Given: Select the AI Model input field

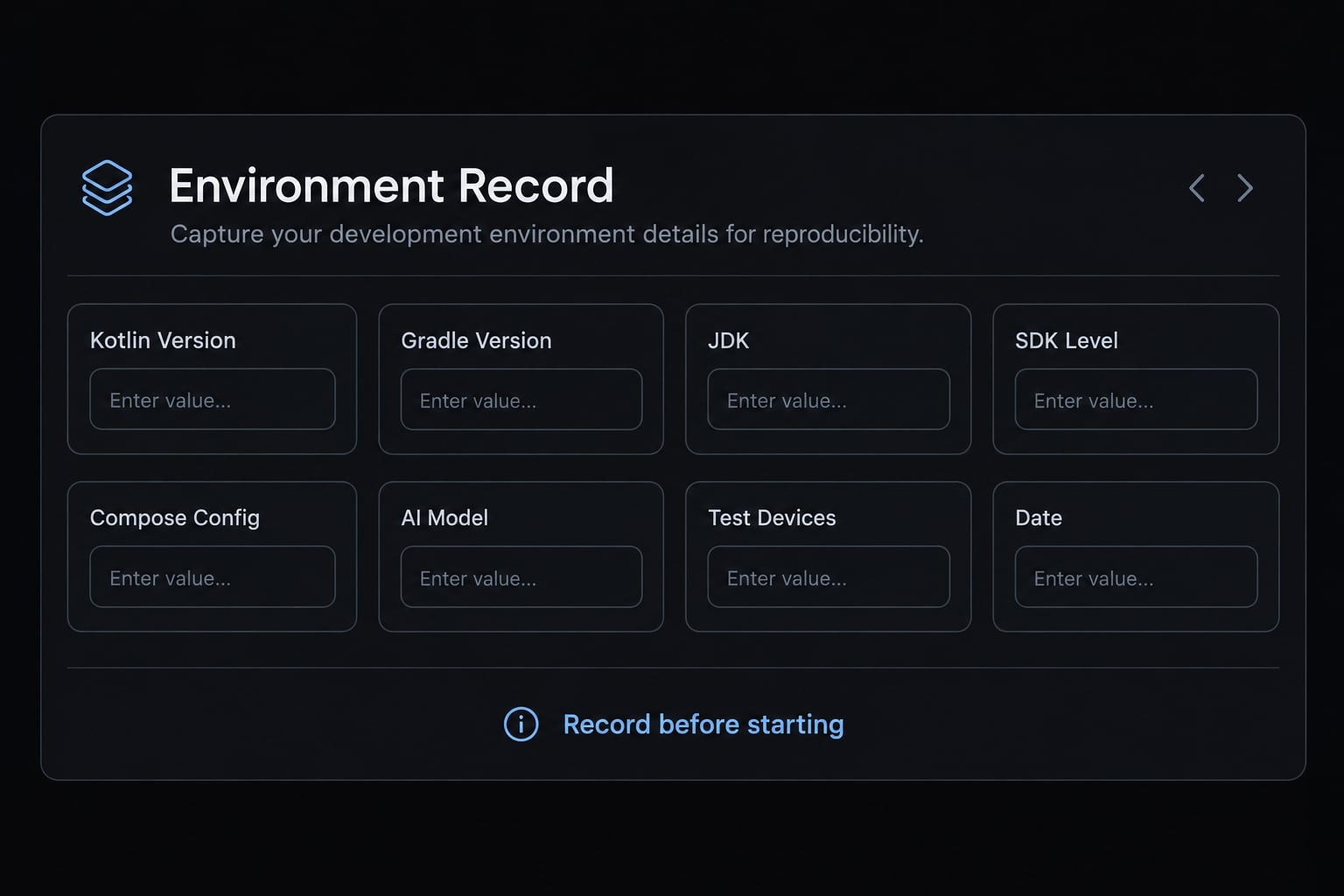Looking at the screenshot, I should [521, 577].
